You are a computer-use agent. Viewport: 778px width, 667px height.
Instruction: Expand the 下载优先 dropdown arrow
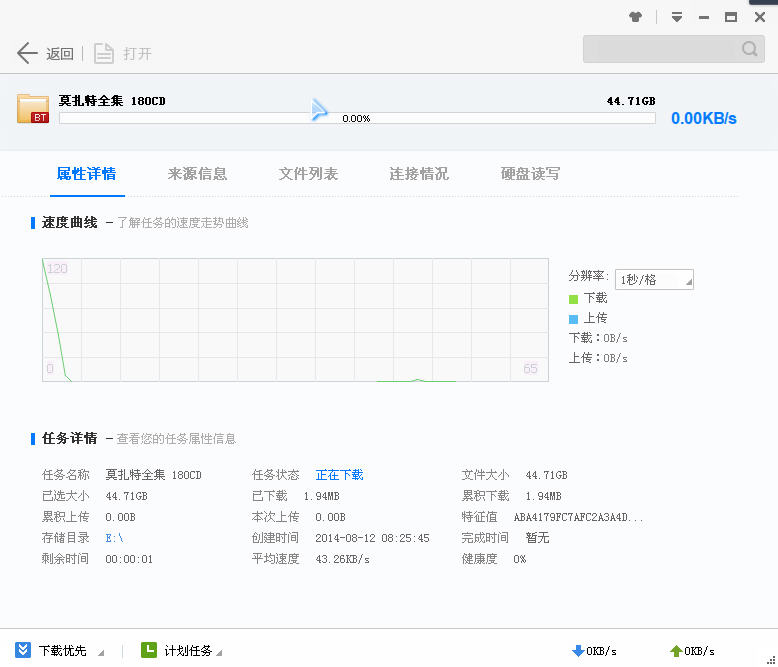tap(101, 653)
